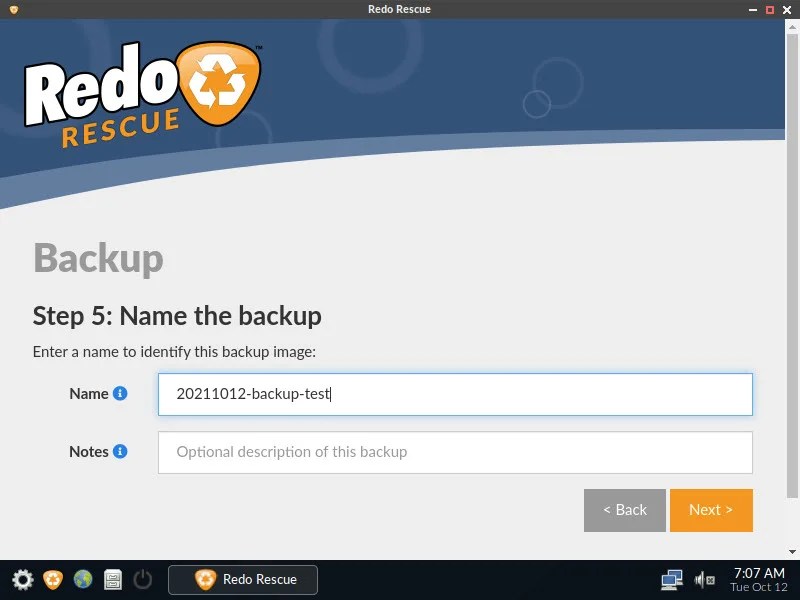Viewport: 800px width, 600px height.
Task: Focus the optional Notes description field
Action: (455, 452)
